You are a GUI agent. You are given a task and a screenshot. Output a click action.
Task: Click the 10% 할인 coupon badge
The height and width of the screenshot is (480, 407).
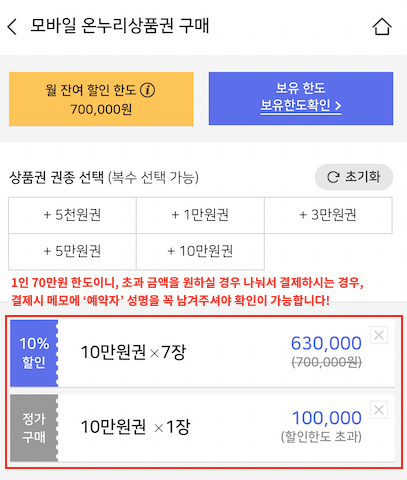point(34,353)
